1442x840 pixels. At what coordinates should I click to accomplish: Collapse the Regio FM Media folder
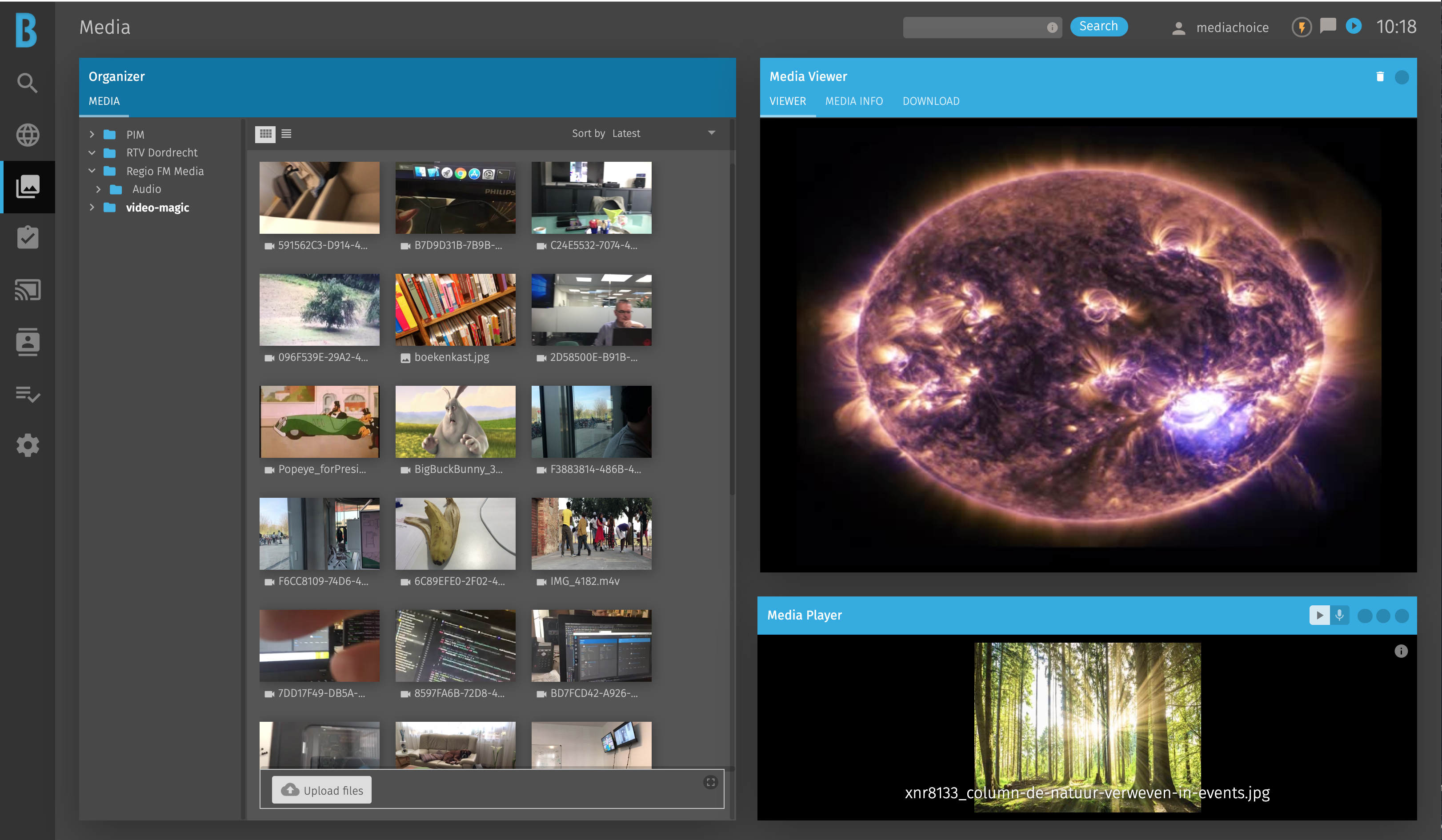92,171
